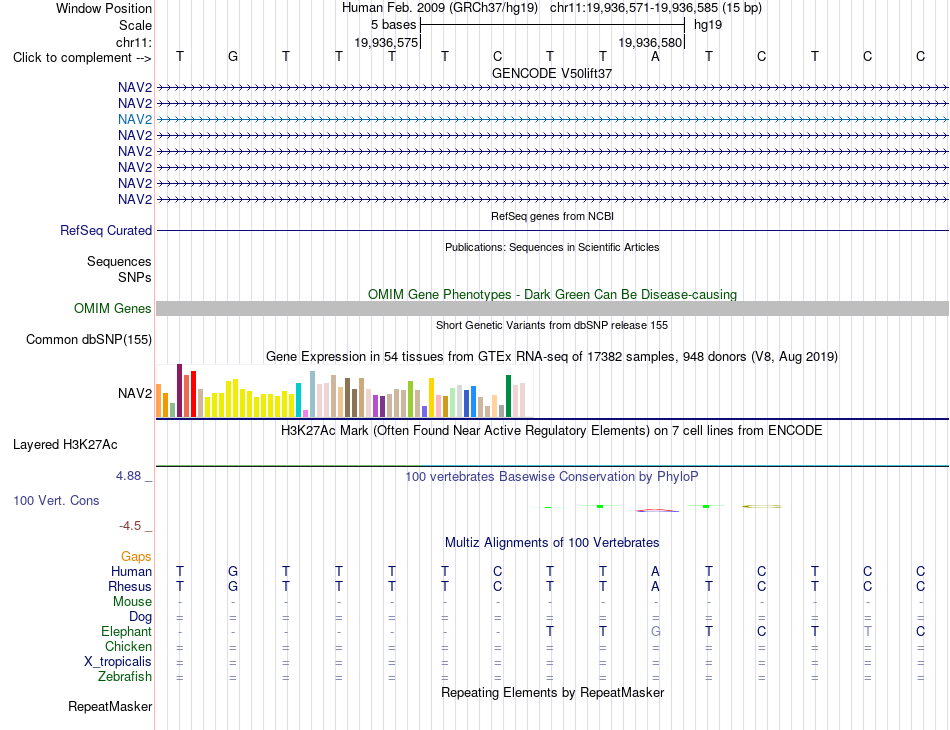Click 'Click to complement -->' to complement bases
Image resolution: width=950 pixels, height=730 pixels.
[82, 58]
